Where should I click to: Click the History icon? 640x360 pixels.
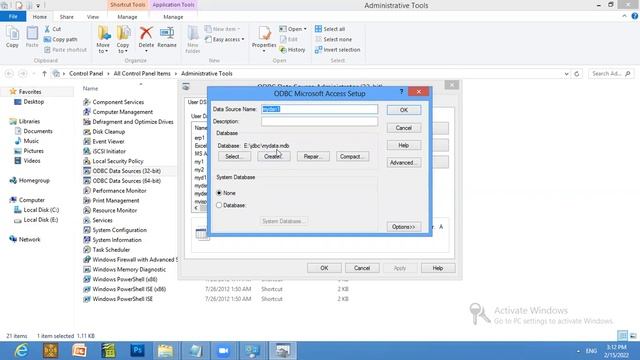(x=283, y=50)
